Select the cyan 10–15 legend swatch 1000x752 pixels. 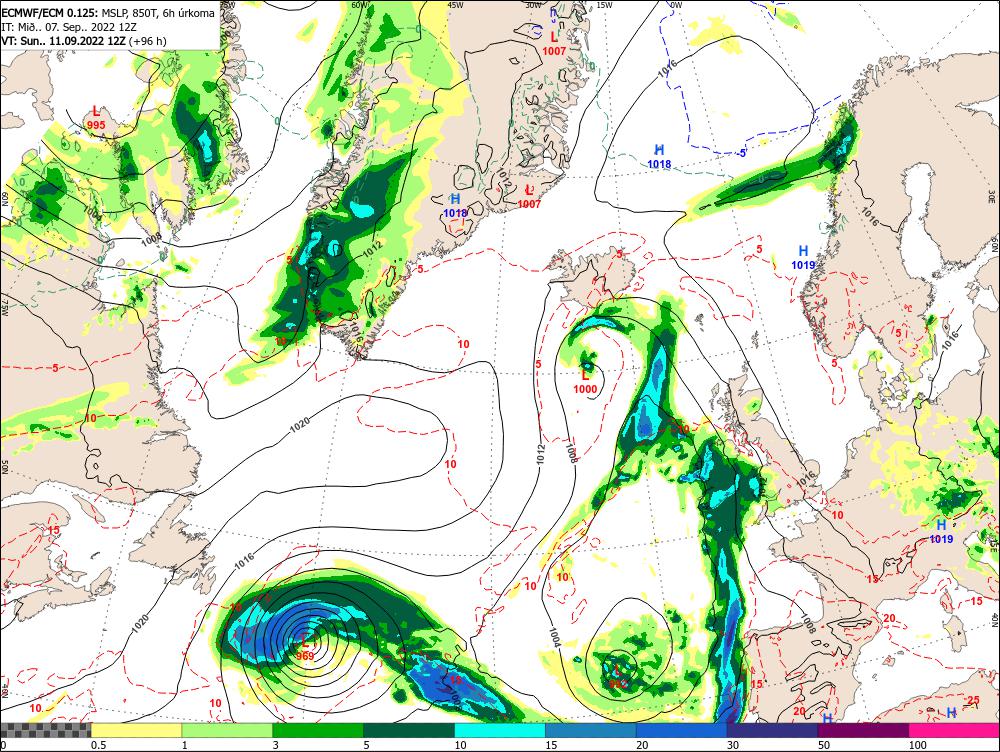[500, 730]
